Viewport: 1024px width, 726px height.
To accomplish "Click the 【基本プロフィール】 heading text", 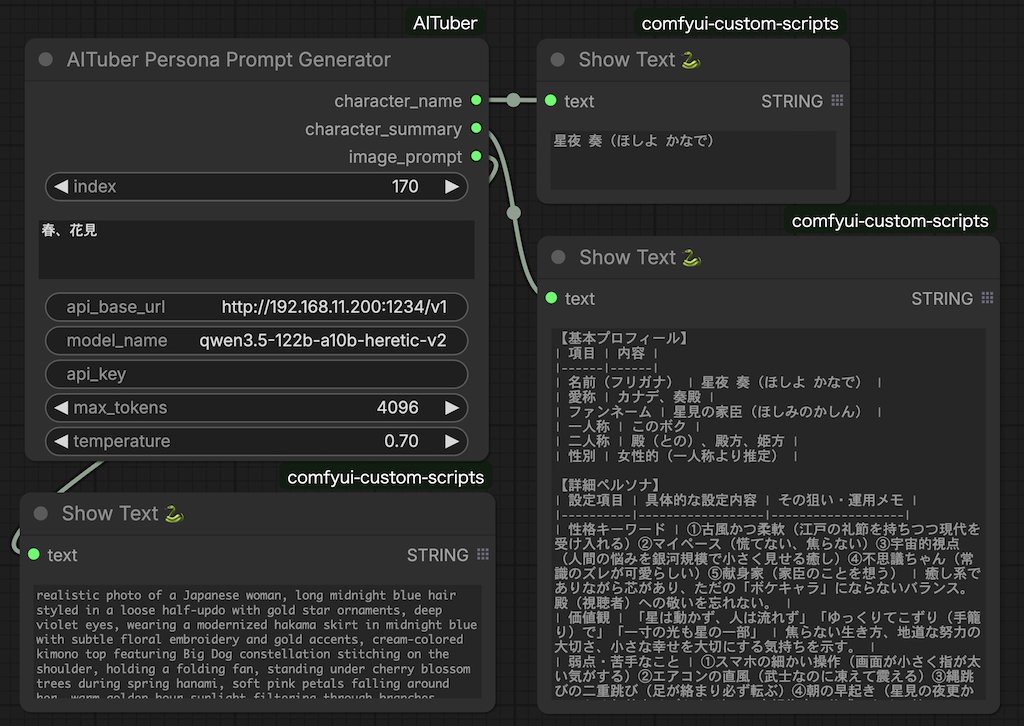I will click(622, 338).
